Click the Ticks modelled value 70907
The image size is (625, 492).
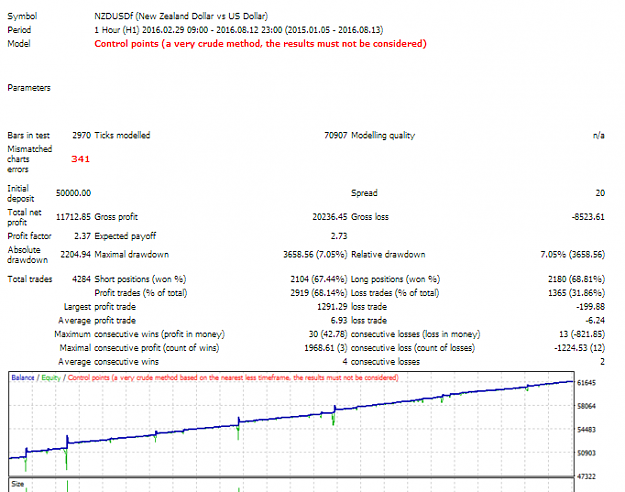[336, 136]
